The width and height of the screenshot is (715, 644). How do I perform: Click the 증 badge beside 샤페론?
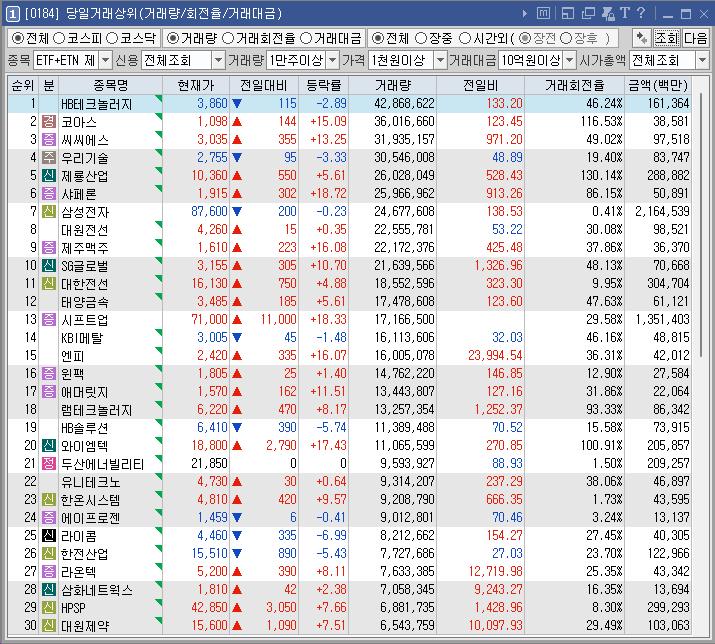(49, 193)
